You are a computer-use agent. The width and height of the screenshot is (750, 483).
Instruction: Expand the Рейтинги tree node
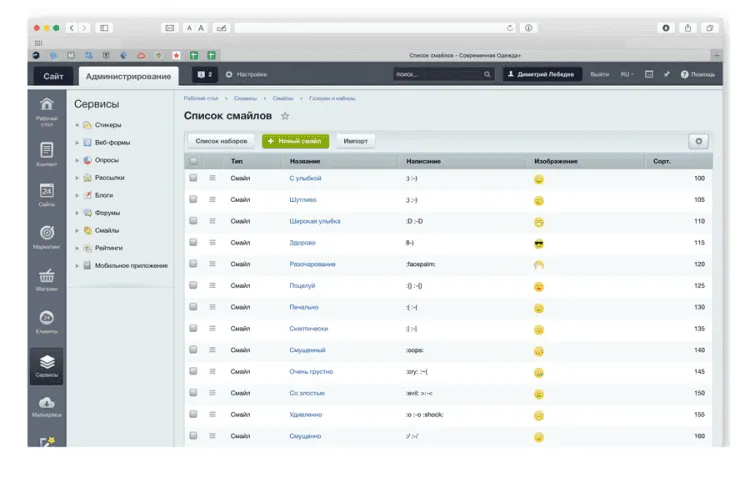point(77,248)
